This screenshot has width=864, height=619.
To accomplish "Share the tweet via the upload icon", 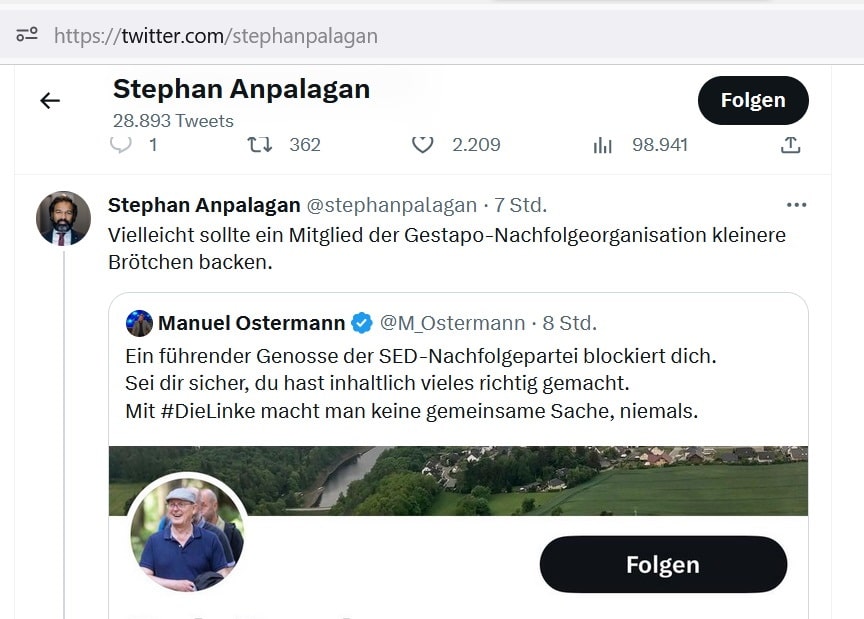I will pos(790,144).
